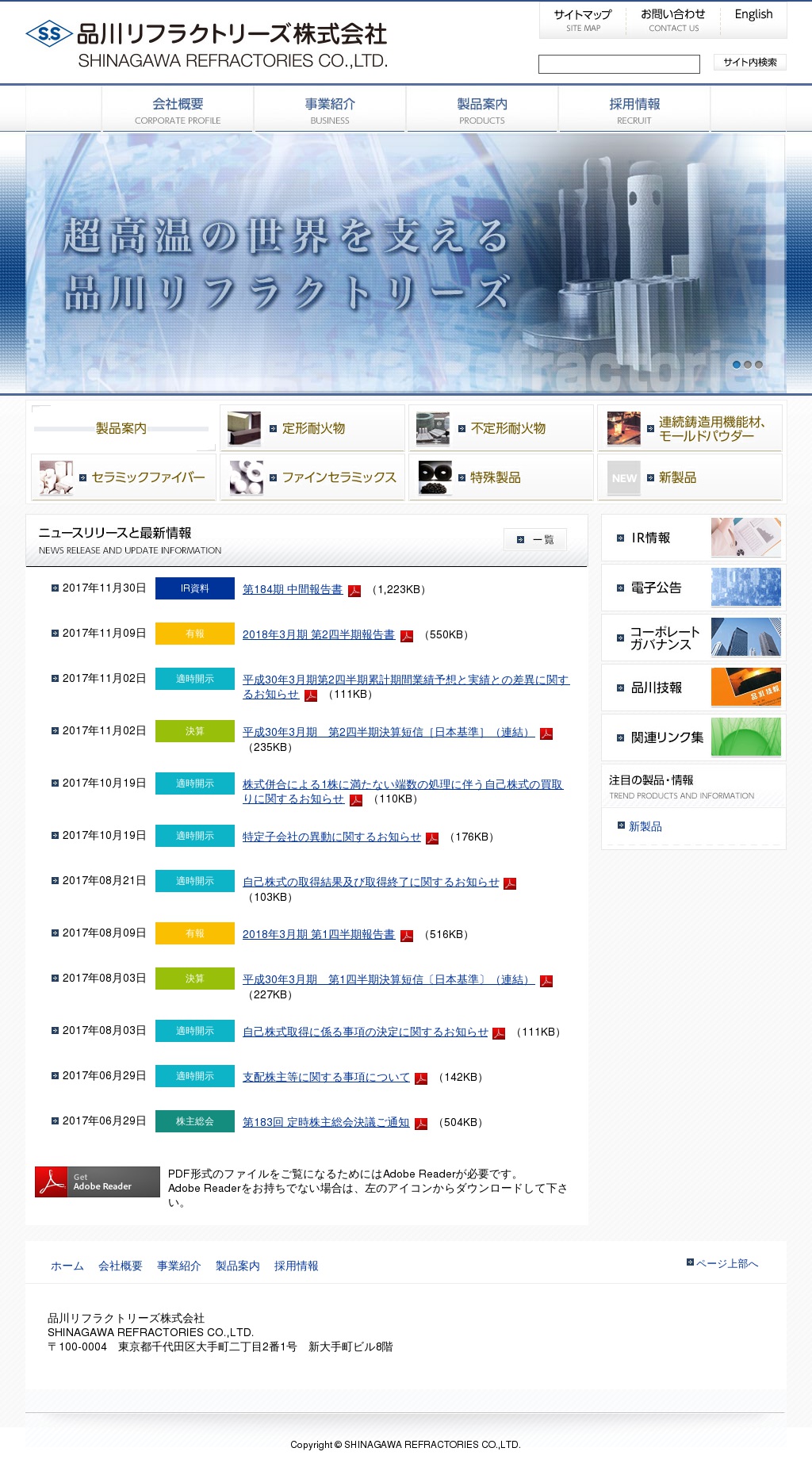Open the セラミックファイバー product icon
This screenshot has width=812, height=1467.
pyautogui.click(x=56, y=477)
